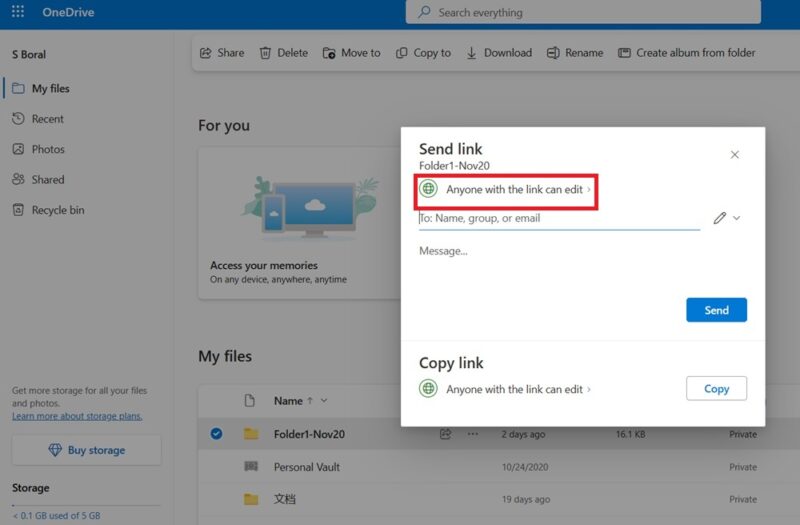The height and width of the screenshot is (525, 800).
Task: Choose Copy to in the toolbar
Action: [x=423, y=53]
